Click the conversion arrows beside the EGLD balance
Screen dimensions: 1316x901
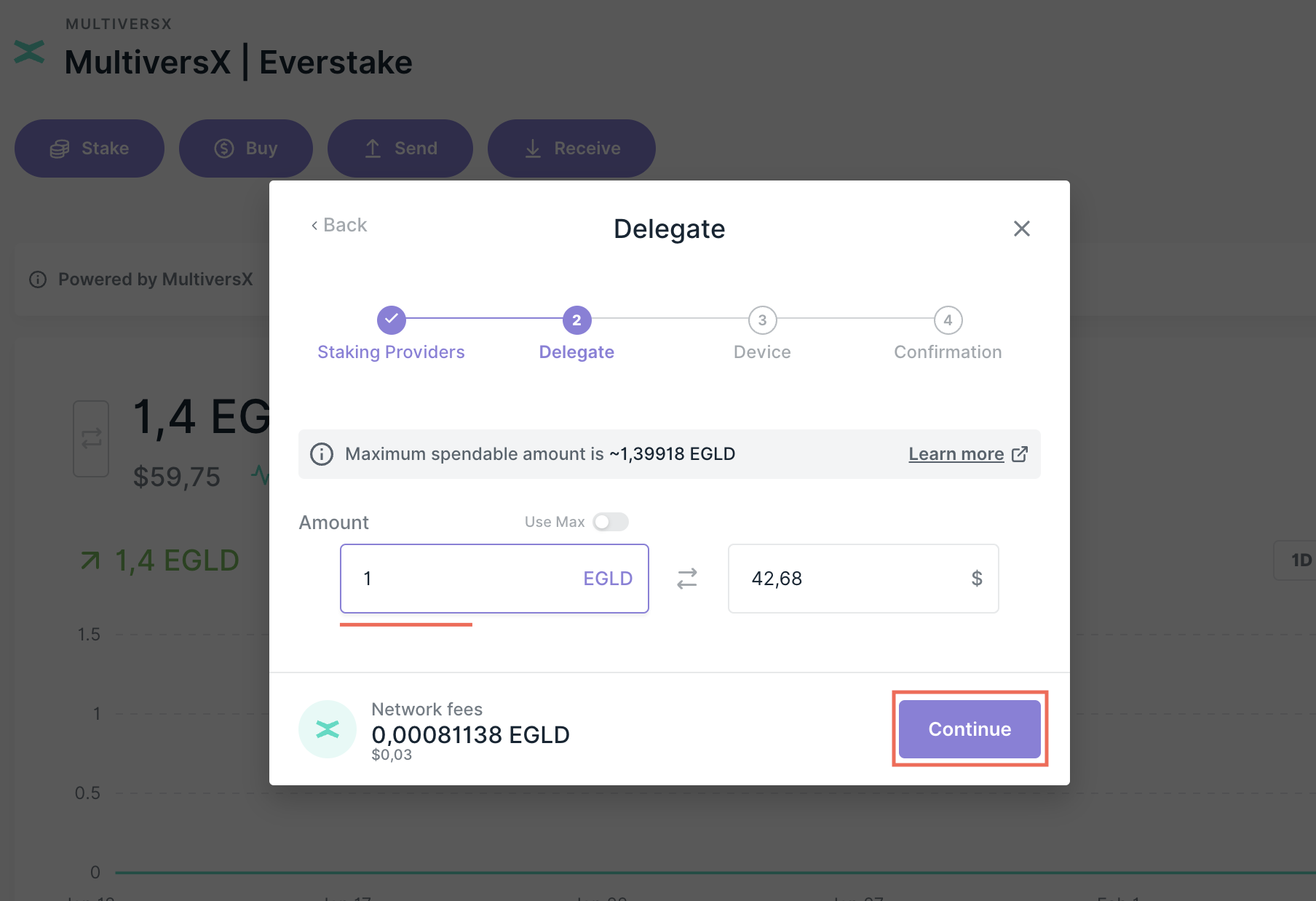point(90,439)
